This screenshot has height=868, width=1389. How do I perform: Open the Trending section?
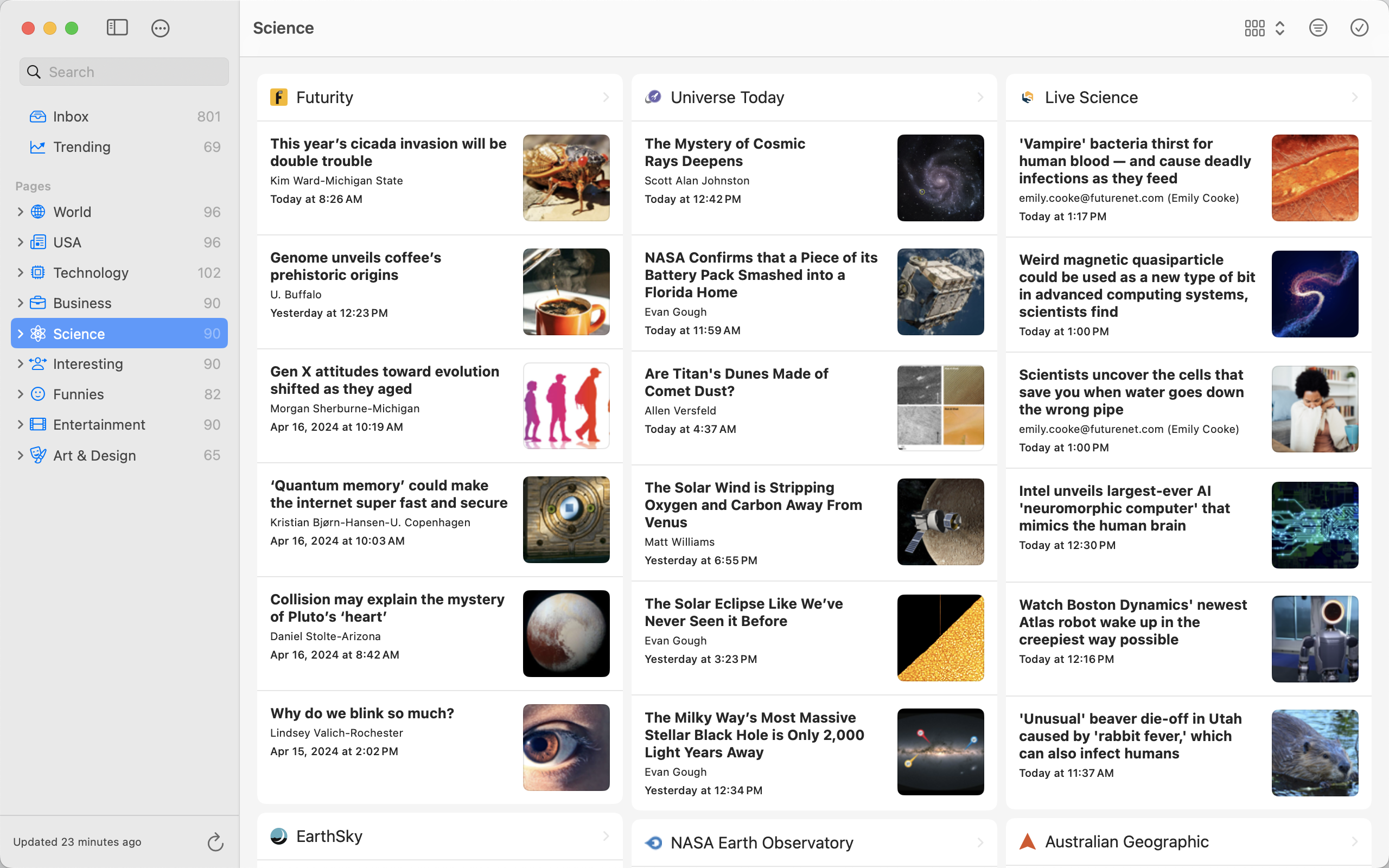[x=81, y=147]
